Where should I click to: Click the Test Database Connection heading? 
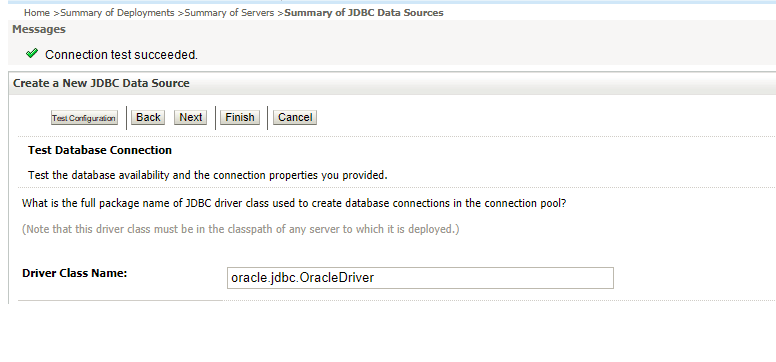(x=100, y=150)
